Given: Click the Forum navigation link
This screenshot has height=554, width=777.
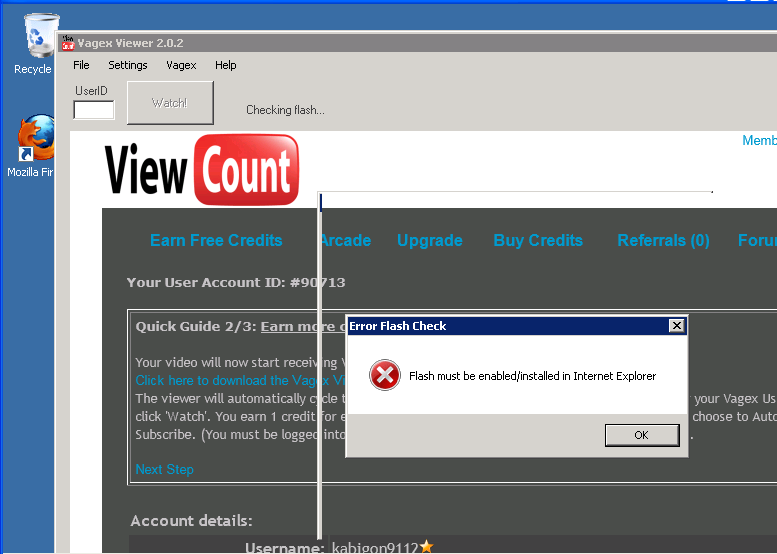Looking at the screenshot, I should click(757, 240).
